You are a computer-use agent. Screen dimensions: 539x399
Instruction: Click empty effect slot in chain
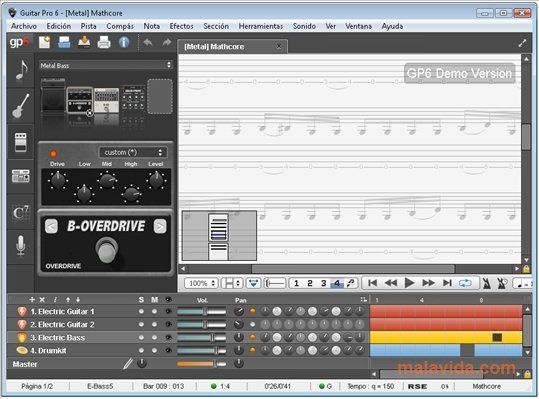point(160,96)
